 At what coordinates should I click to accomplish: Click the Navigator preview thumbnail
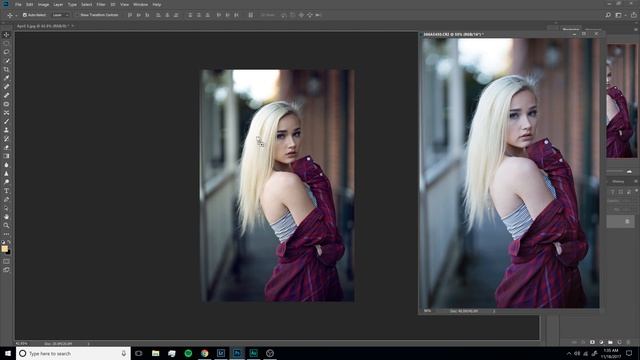coord(622,101)
